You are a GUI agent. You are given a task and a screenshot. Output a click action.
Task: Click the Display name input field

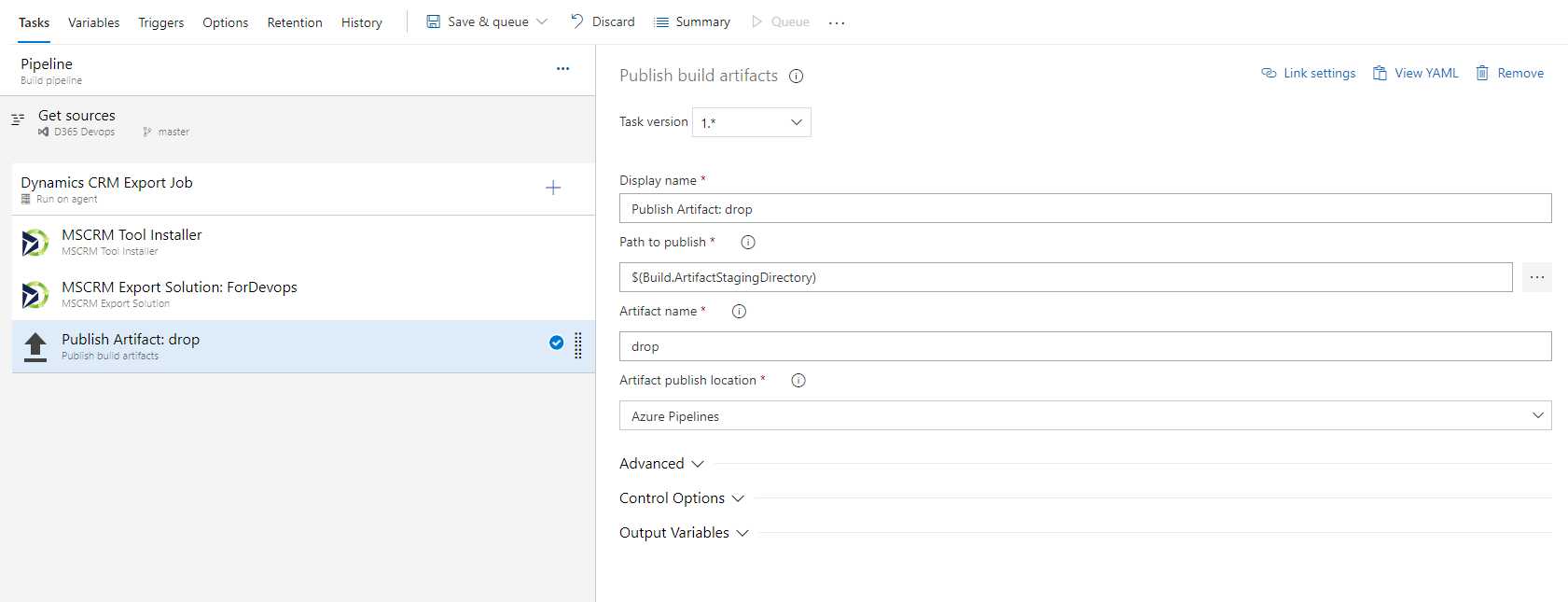(x=1086, y=208)
